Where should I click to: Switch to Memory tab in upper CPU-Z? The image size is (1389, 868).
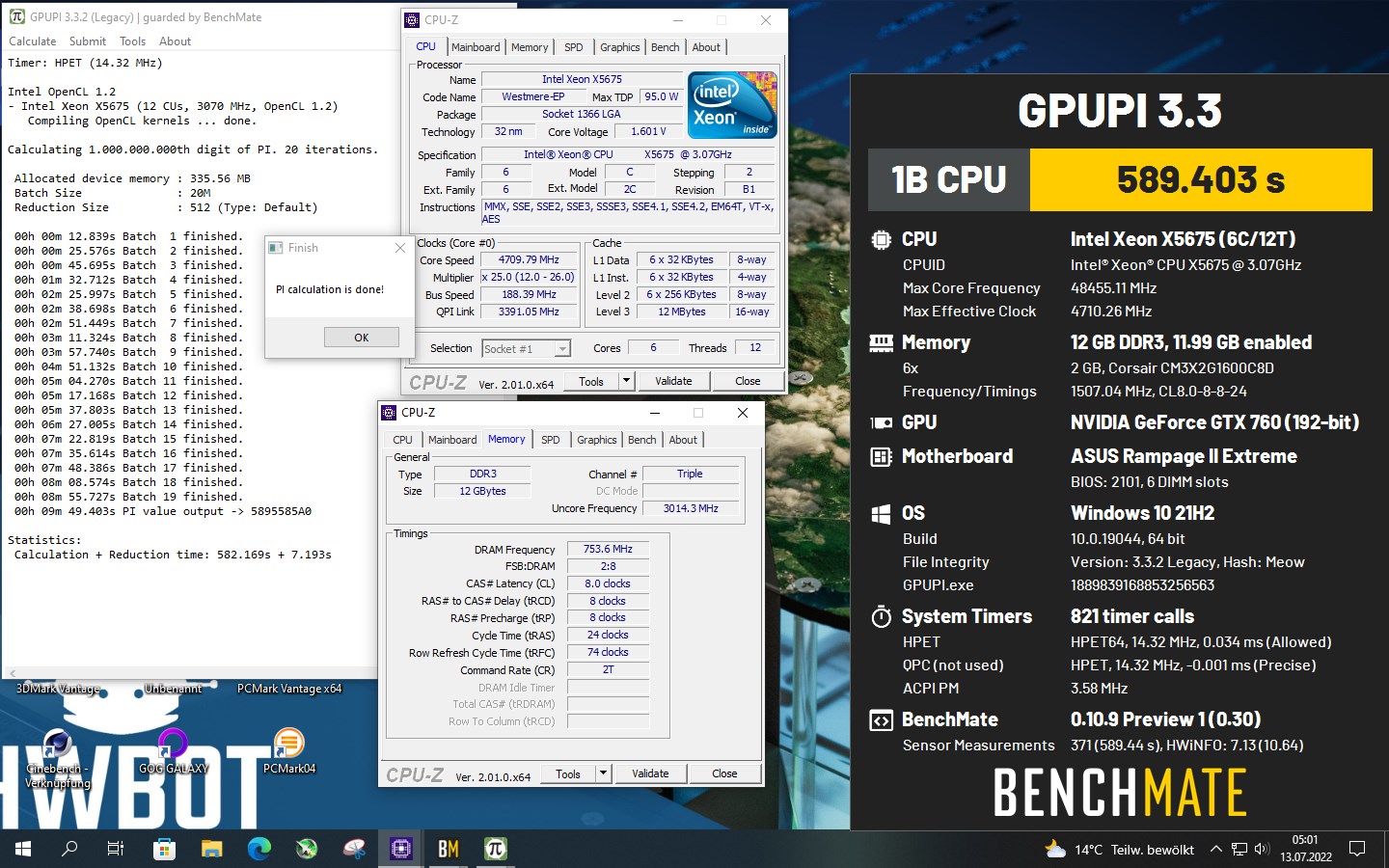(530, 47)
